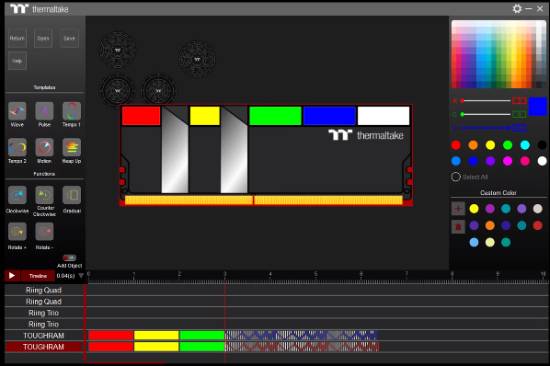550x366 pixels.
Task: Toggle the Add Object switch
Action: point(69,258)
